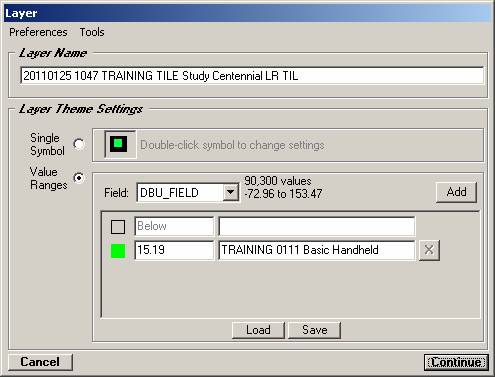Viewport: 495px width, 377px height.
Task: Click the single symbol green square preview
Action: tap(120, 144)
